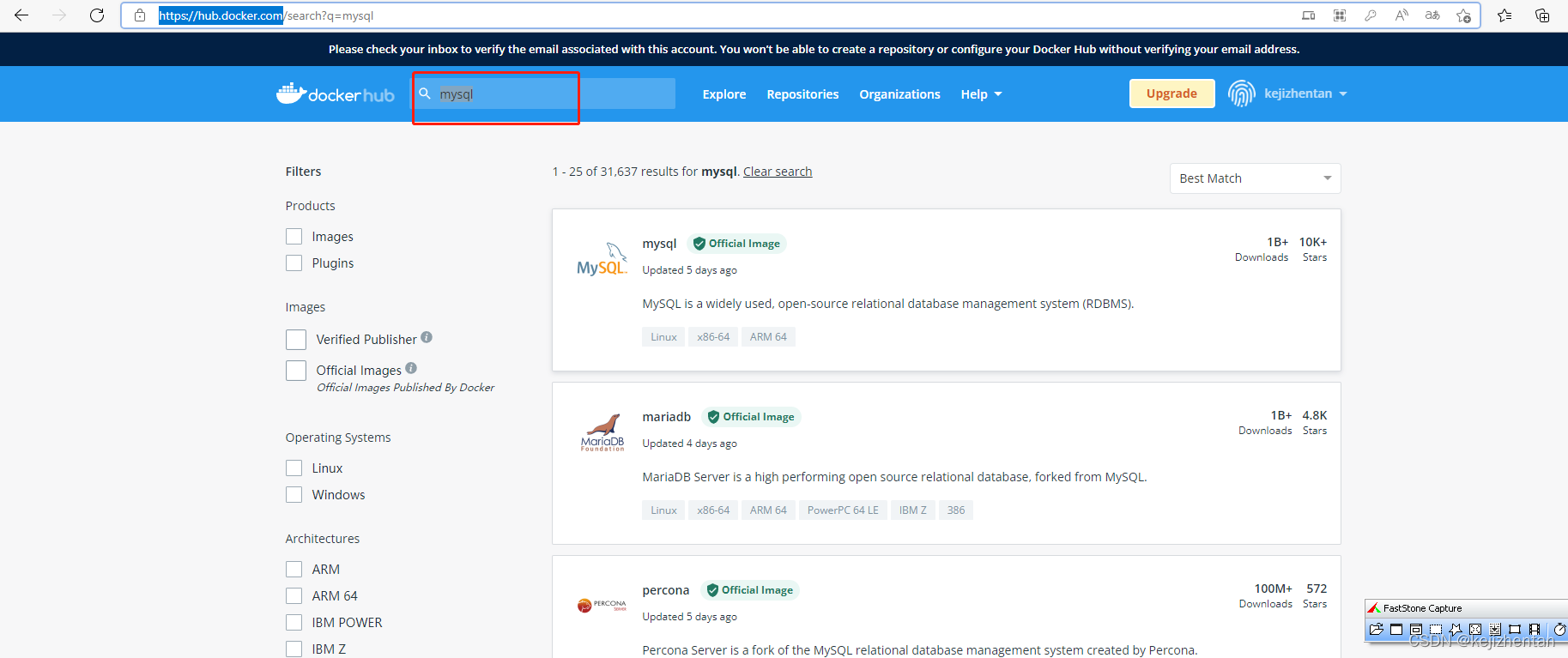1568x658 pixels.
Task: Click the info icon beside Verified Publisher
Action: click(427, 337)
